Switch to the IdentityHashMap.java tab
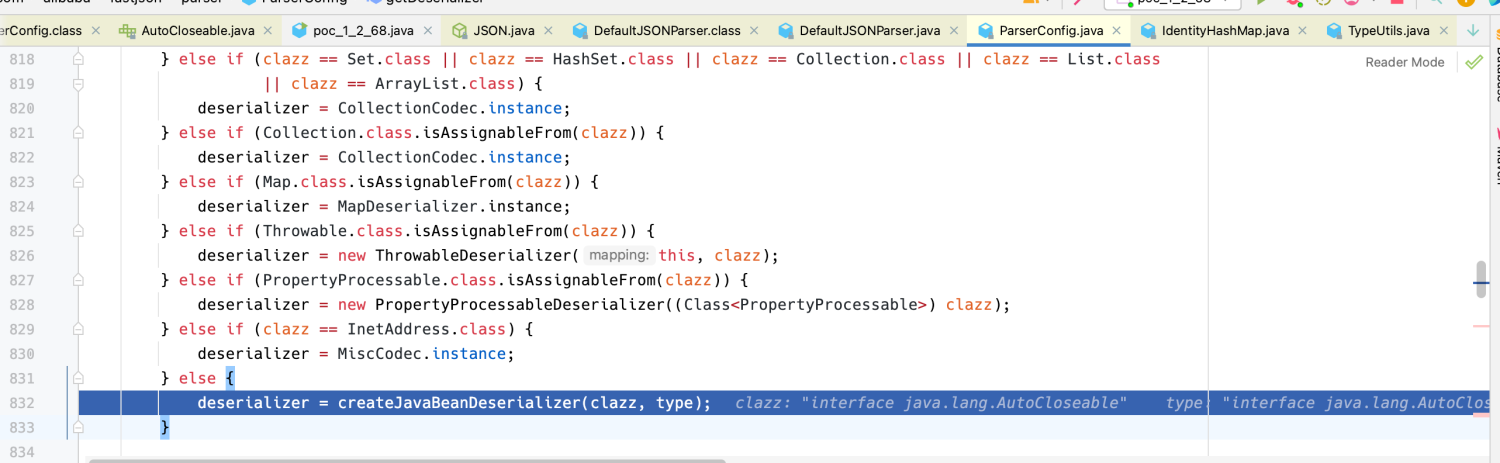 click(x=1225, y=31)
